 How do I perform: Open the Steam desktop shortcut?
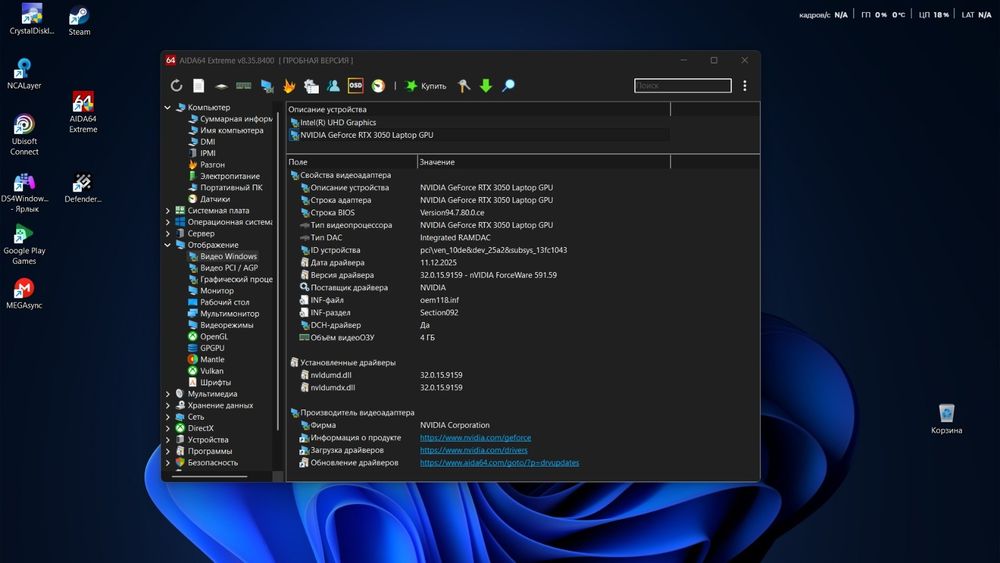[79, 20]
